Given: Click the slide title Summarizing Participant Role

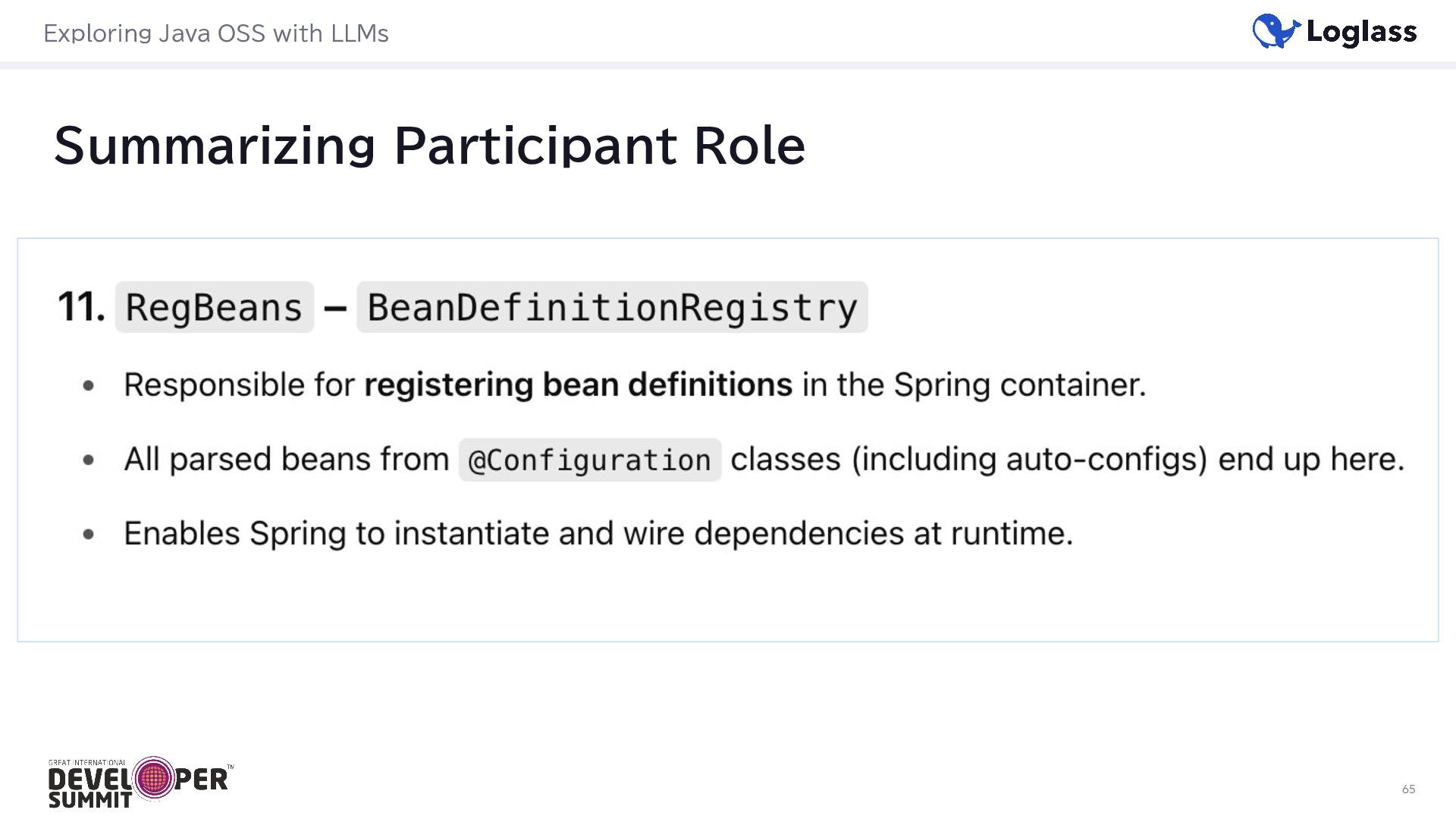Looking at the screenshot, I should click(x=429, y=146).
